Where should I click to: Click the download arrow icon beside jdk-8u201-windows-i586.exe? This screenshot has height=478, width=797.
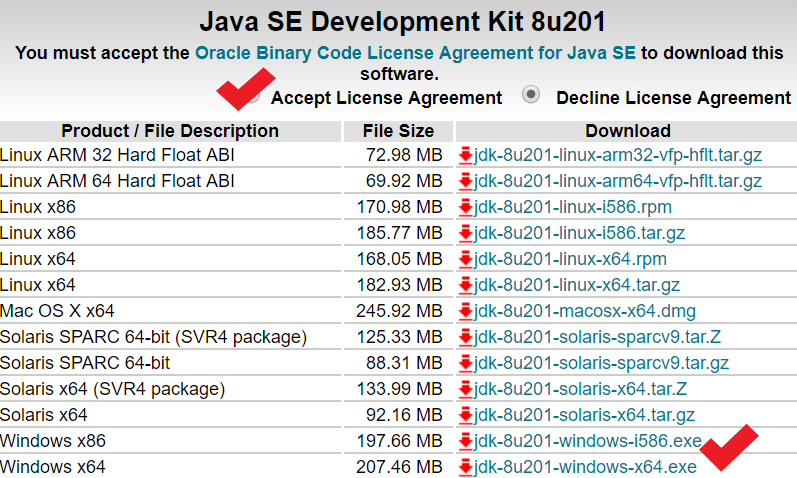[466, 440]
